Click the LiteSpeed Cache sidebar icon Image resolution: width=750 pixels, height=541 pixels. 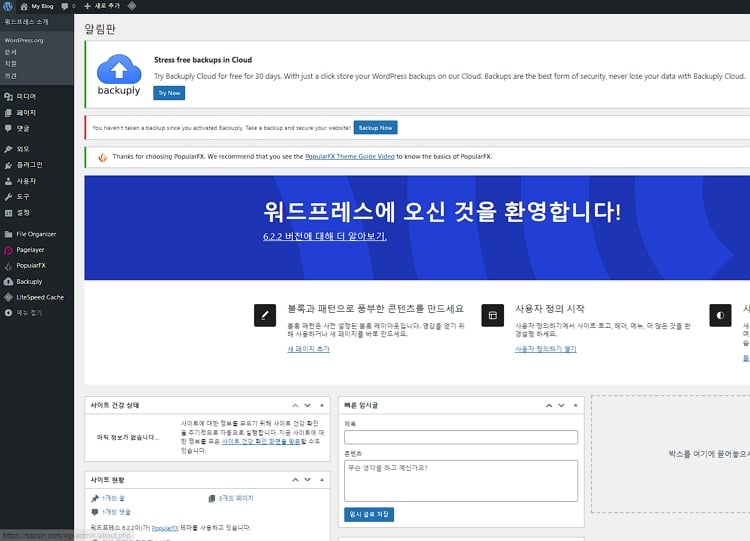click(x=8, y=298)
